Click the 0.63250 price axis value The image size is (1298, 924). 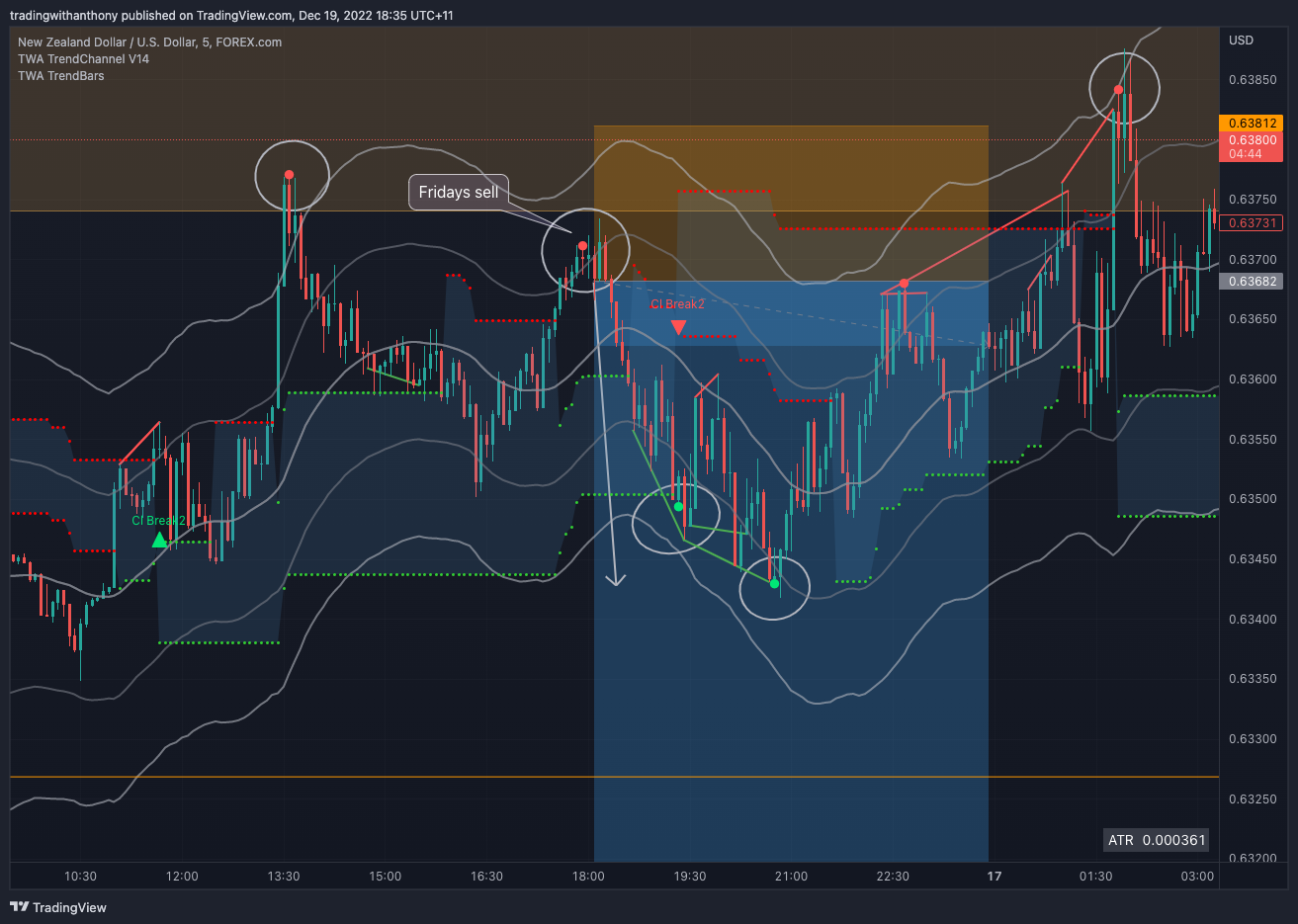coord(1253,799)
